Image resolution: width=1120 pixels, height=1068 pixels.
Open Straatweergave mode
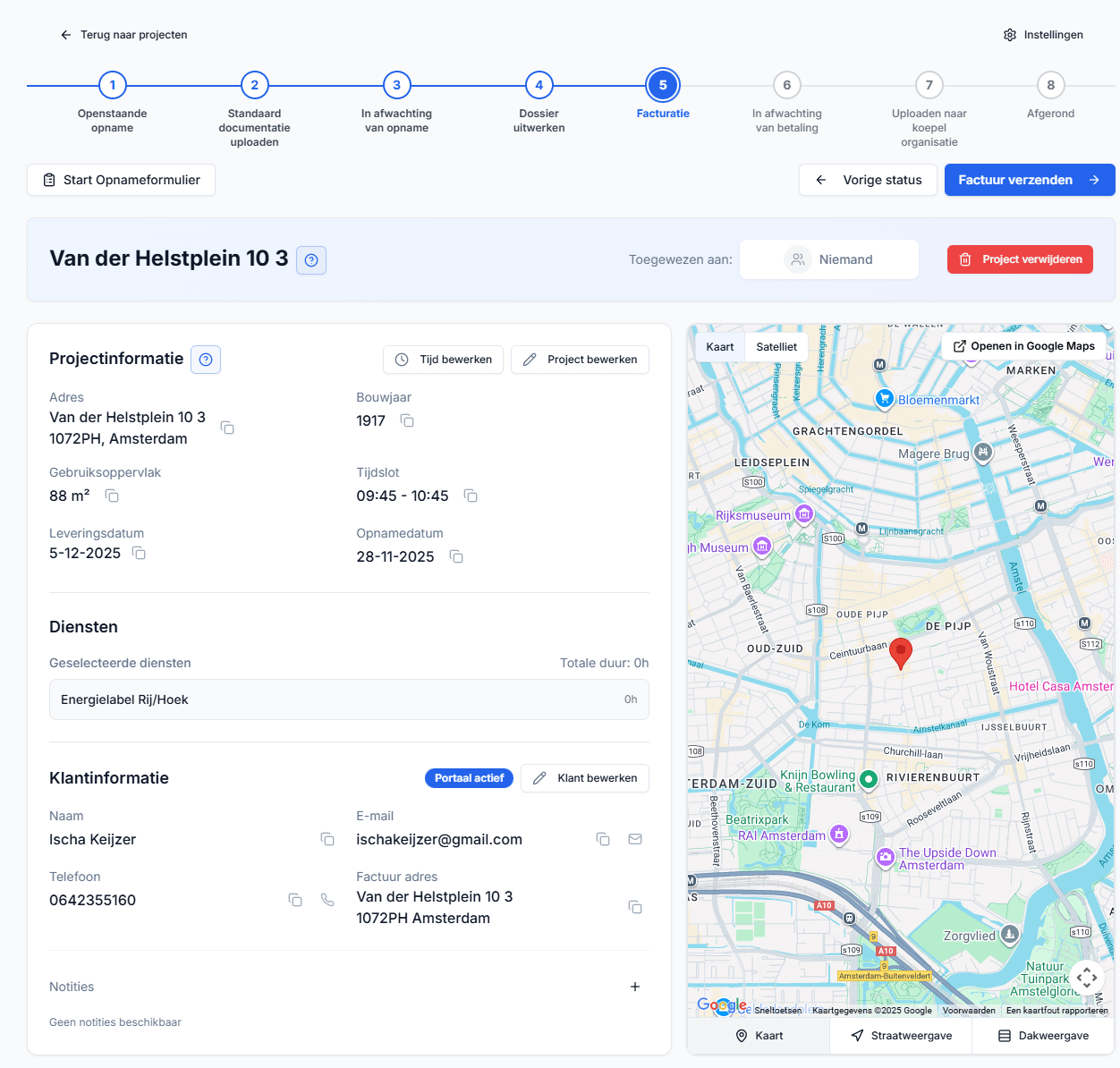click(x=901, y=1035)
